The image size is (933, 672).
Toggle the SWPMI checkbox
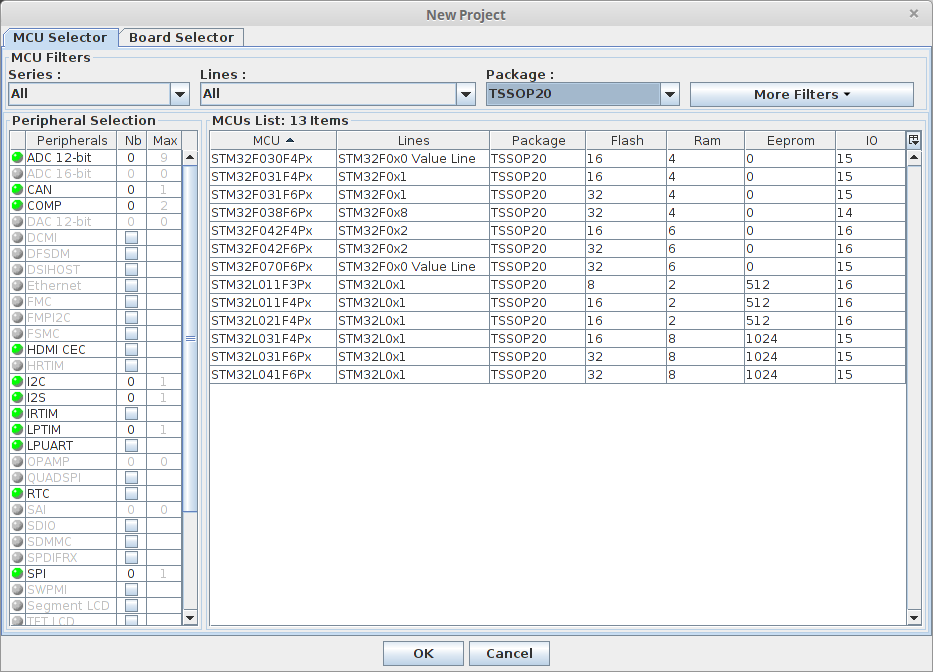coord(132,590)
